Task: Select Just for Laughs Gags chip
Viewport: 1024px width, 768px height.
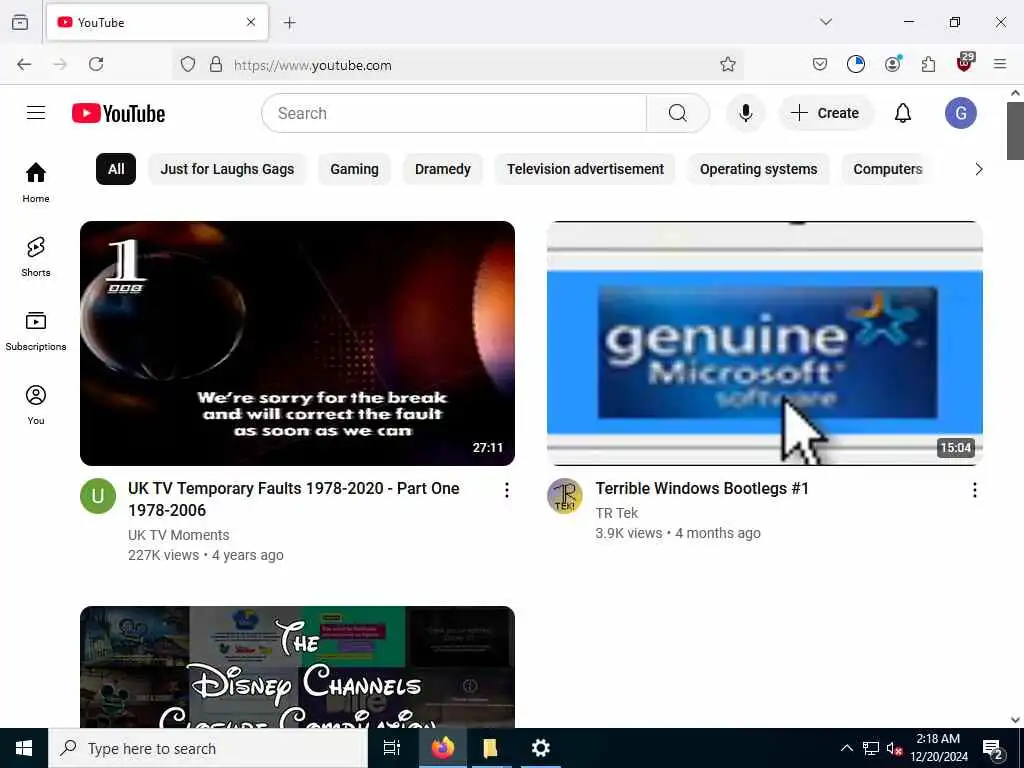Action: [x=227, y=169]
